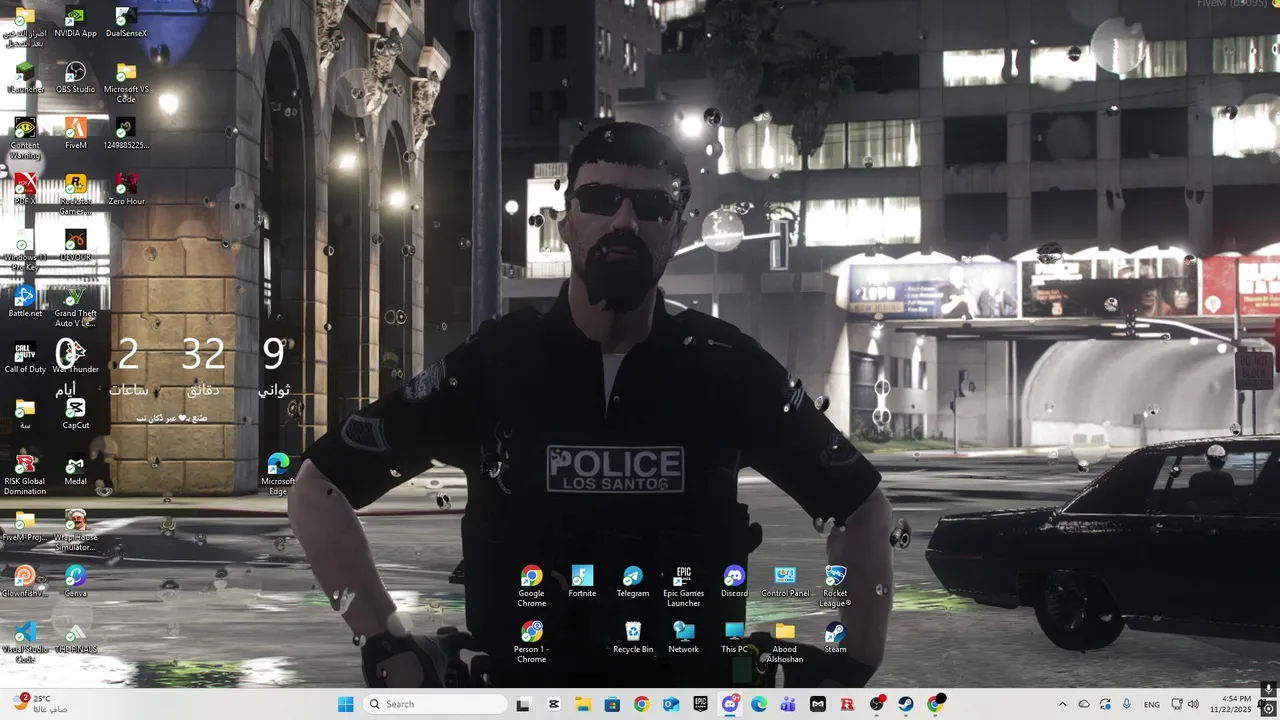Open the Windows Start menu
This screenshot has width=1280, height=720.
pos(346,704)
